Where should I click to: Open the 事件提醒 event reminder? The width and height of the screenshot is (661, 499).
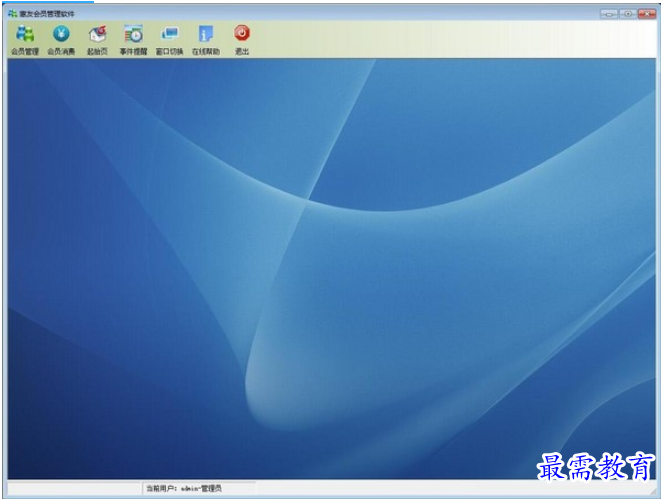[x=133, y=40]
